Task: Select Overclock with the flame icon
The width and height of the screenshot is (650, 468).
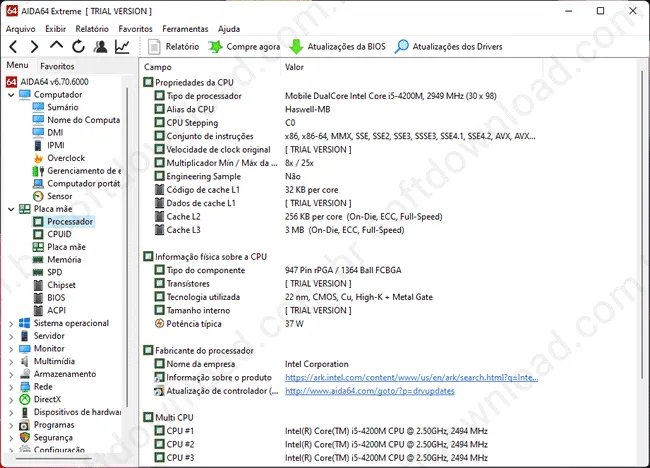Action: (66, 158)
